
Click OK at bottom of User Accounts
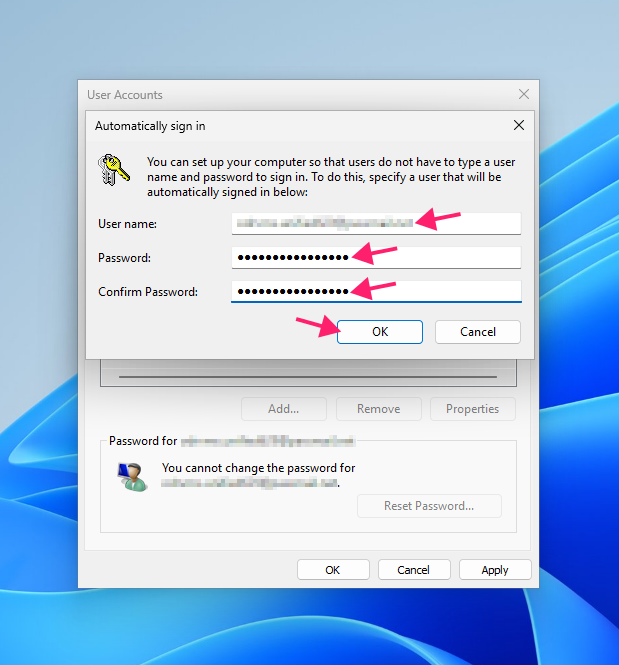333,570
